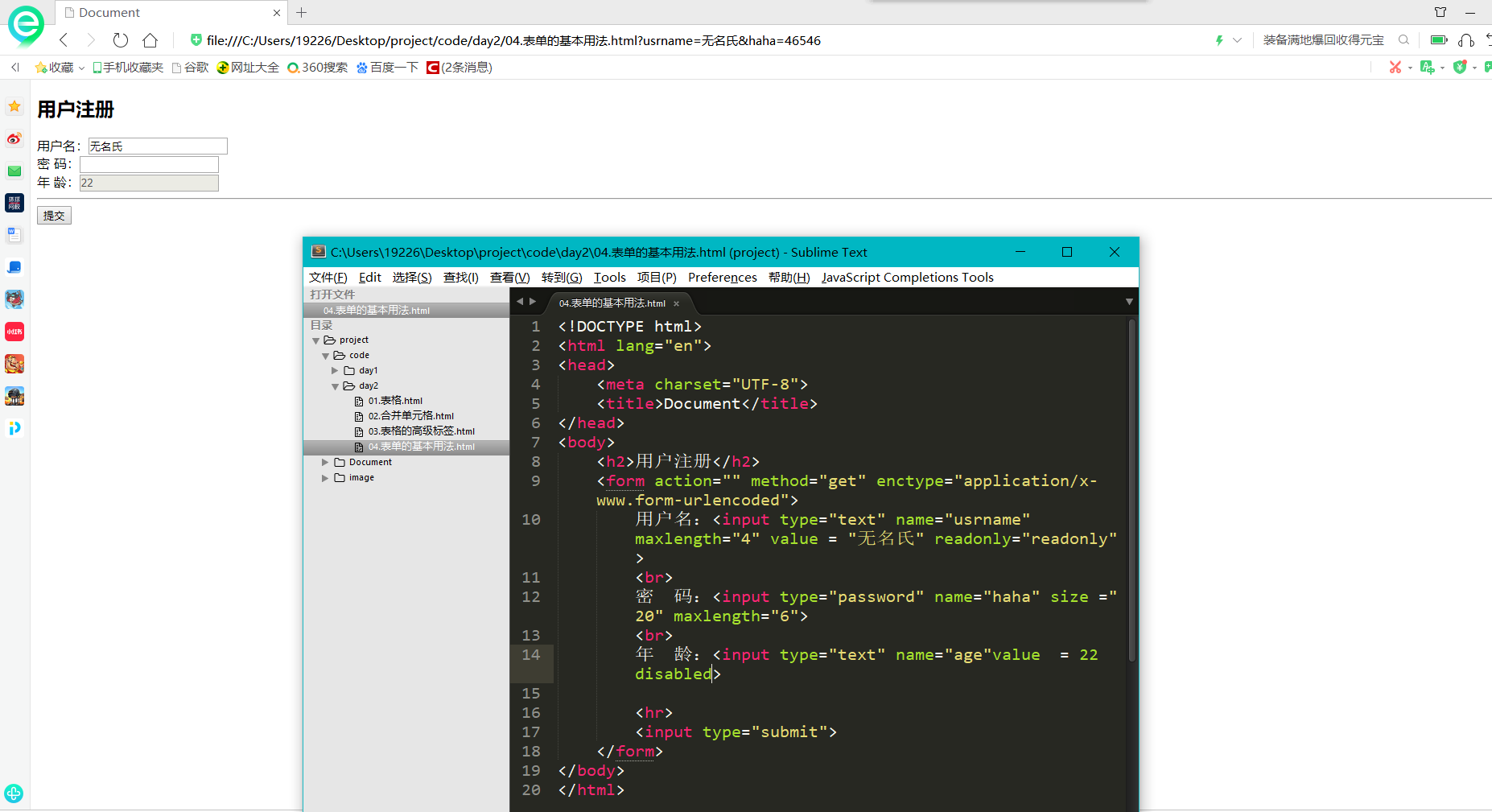This screenshot has height=812, width=1492.
Task: Open the skin (T-shirt) icon in title bar
Action: point(1440,12)
